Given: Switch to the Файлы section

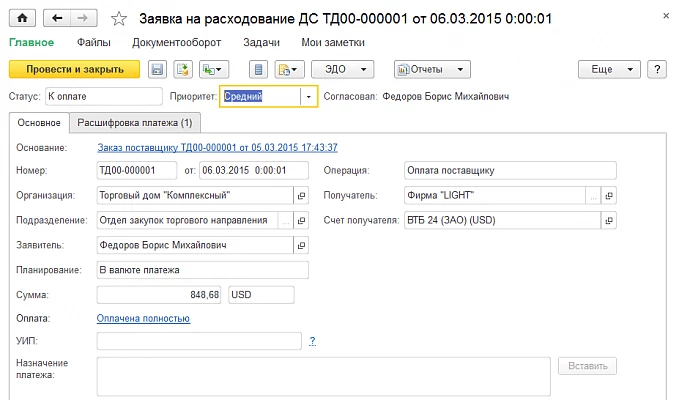Looking at the screenshot, I should point(94,42).
